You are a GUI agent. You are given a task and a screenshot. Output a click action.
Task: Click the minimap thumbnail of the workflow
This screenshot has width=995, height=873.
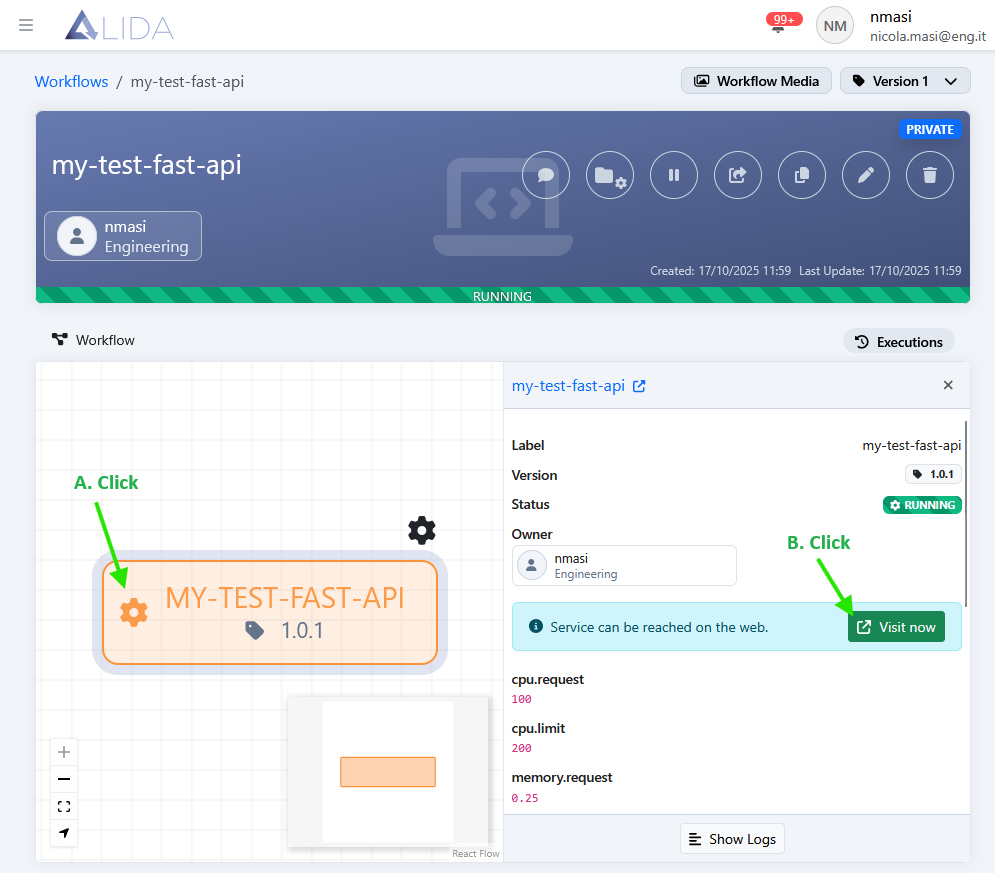click(388, 771)
